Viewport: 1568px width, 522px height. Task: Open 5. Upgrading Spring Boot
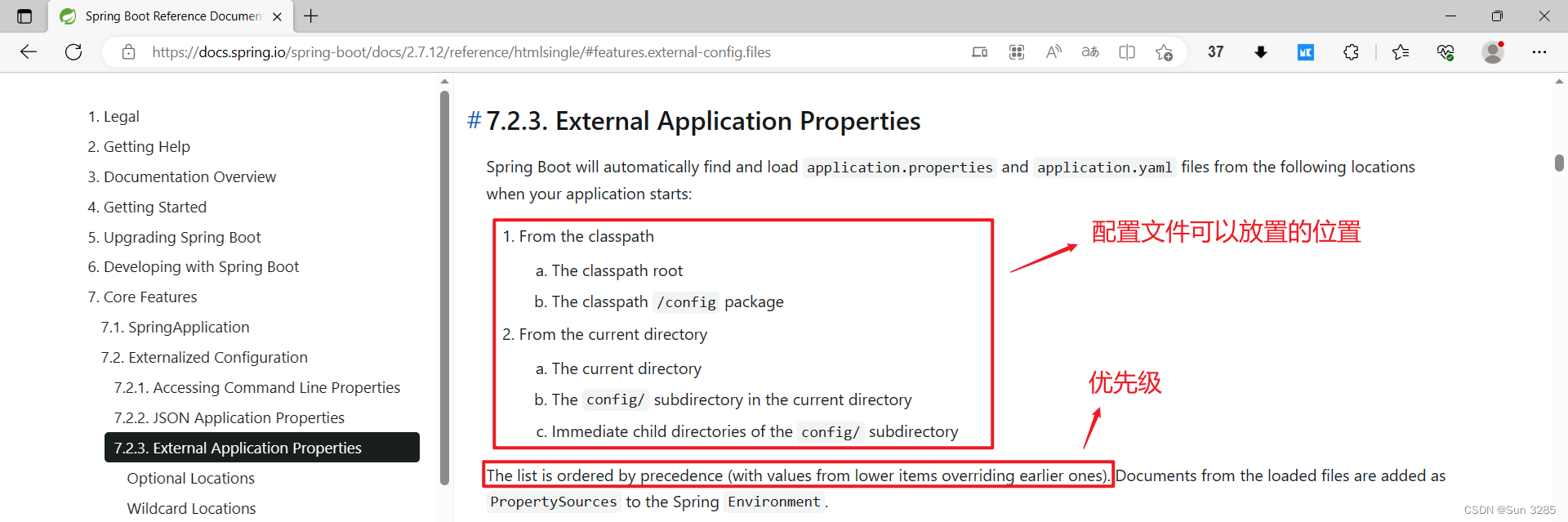(174, 238)
